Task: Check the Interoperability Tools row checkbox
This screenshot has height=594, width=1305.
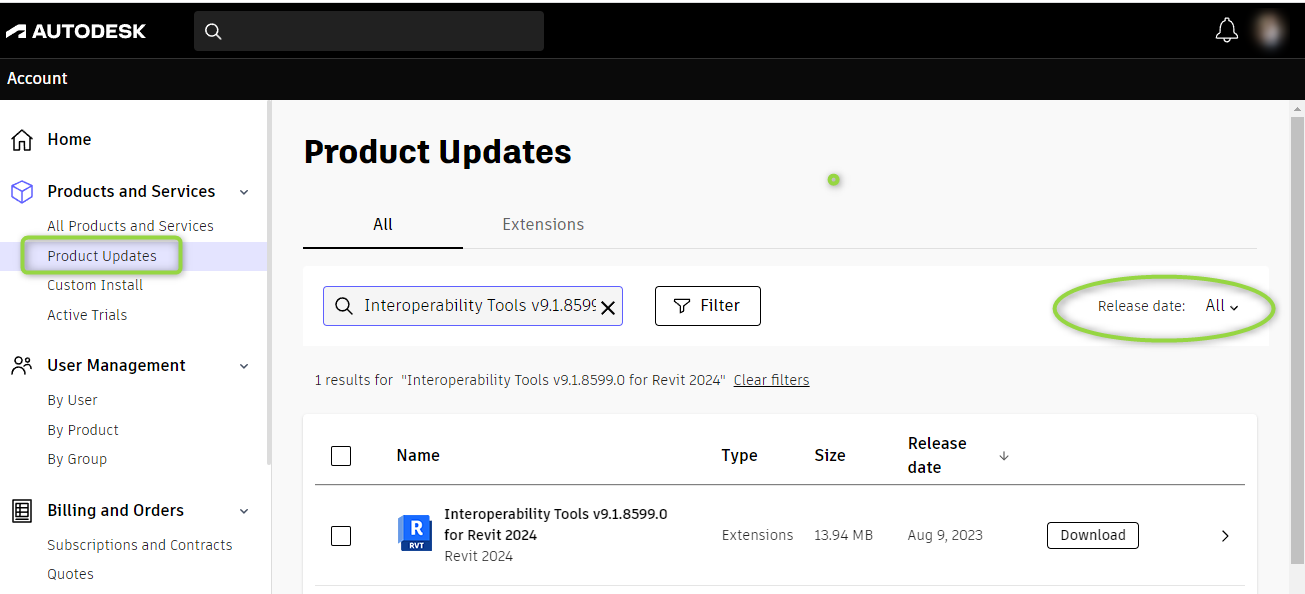Action: point(341,536)
